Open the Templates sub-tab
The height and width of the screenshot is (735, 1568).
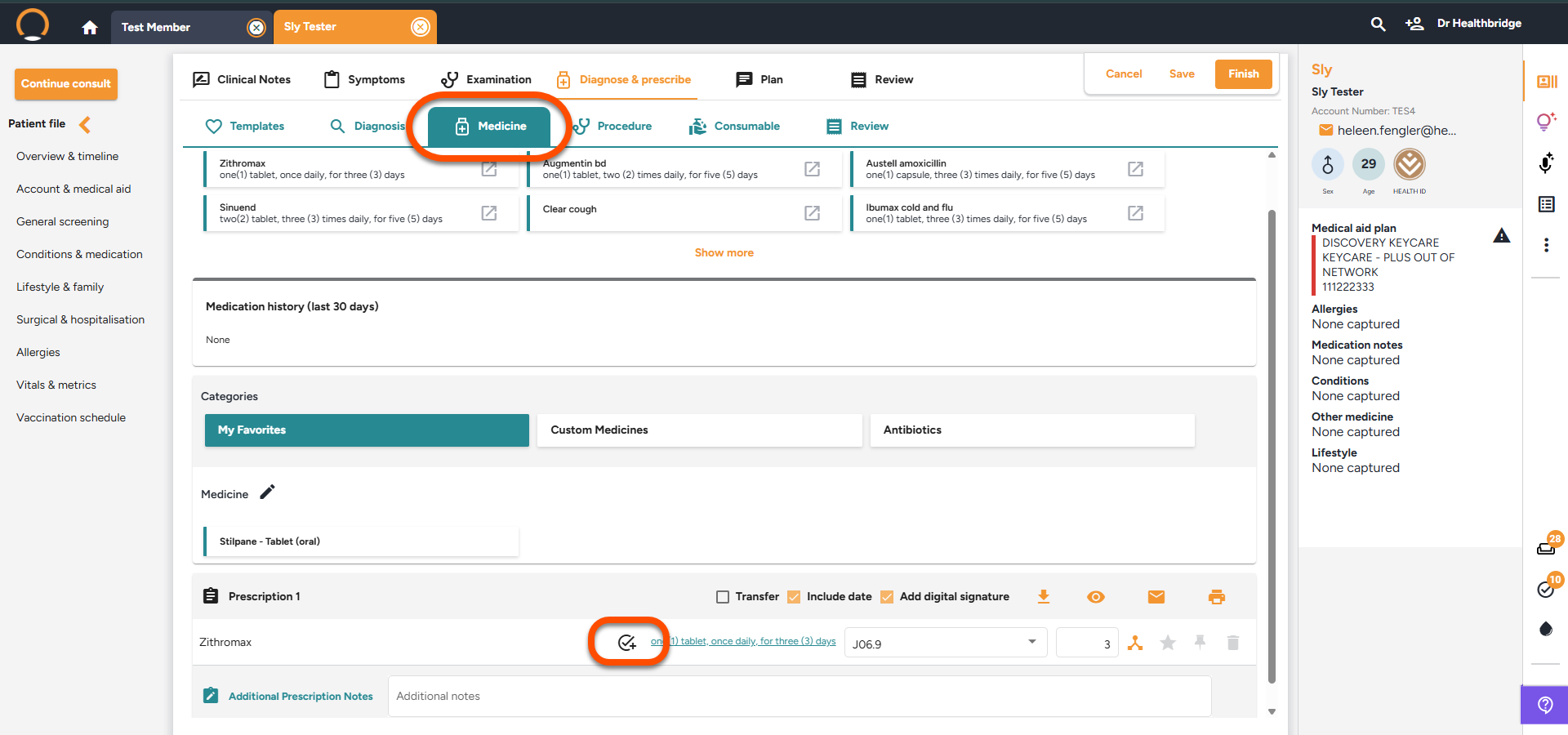coord(245,126)
